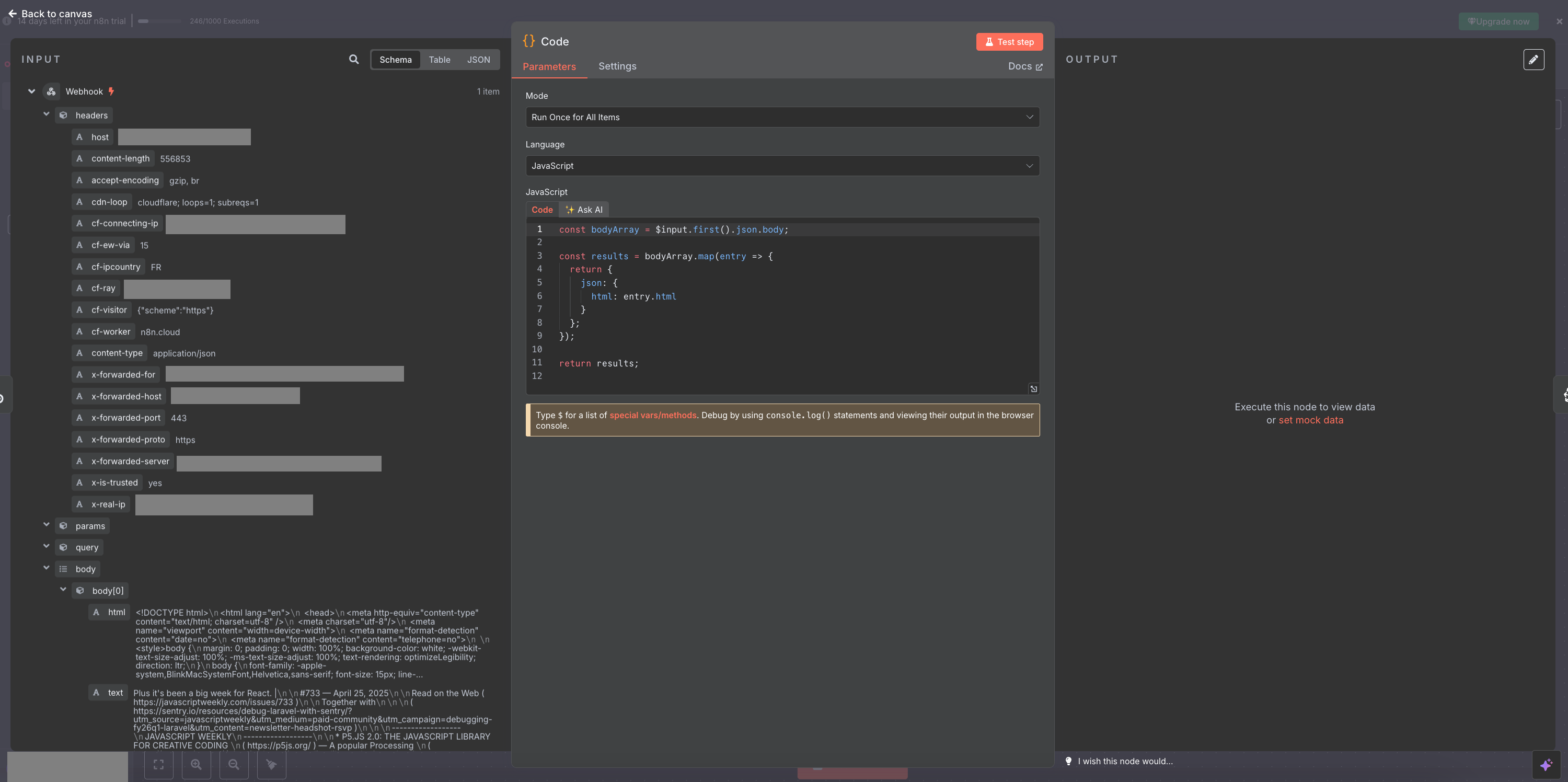The height and width of the screenshot is (782, 1568).
Task: Click the I wish this node would... prompt
Action: pos(1125,761)
